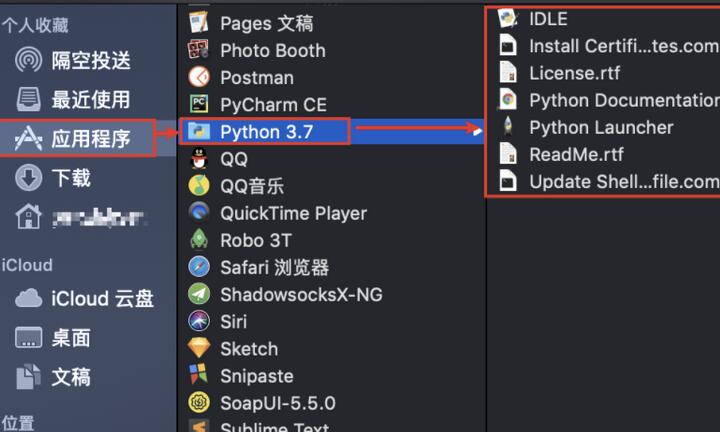Click the Sketch diamond icon
Image resolution: width=720 pixels, height=432 pixels.
tap(199, 348)
